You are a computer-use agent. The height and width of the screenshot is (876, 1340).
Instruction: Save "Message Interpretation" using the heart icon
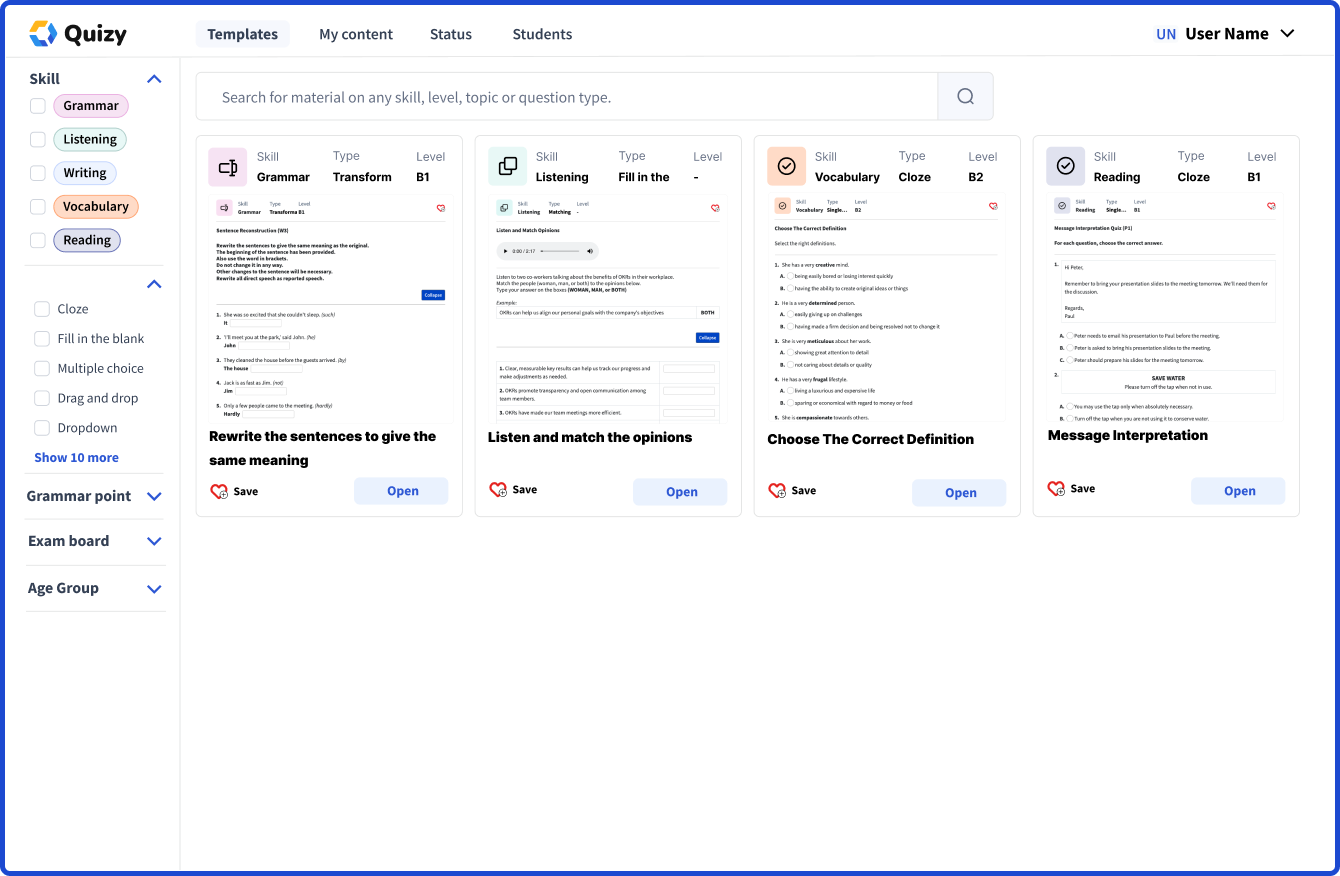(x=1056, y=488)
